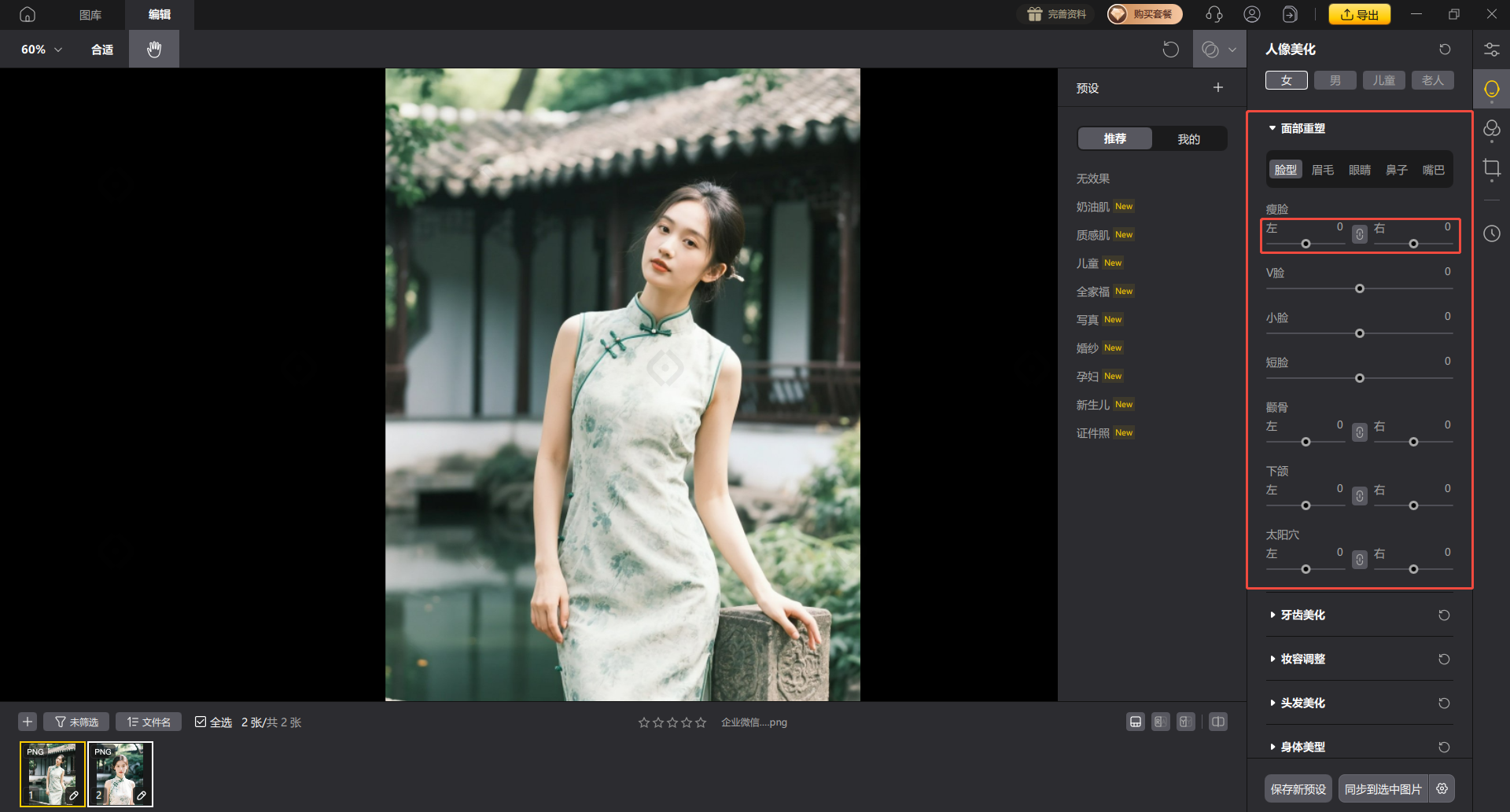The width and height of the screenshot is (1510, 812).
Task: Click the V脸 slider handle
Action: tap(1359, 288)
